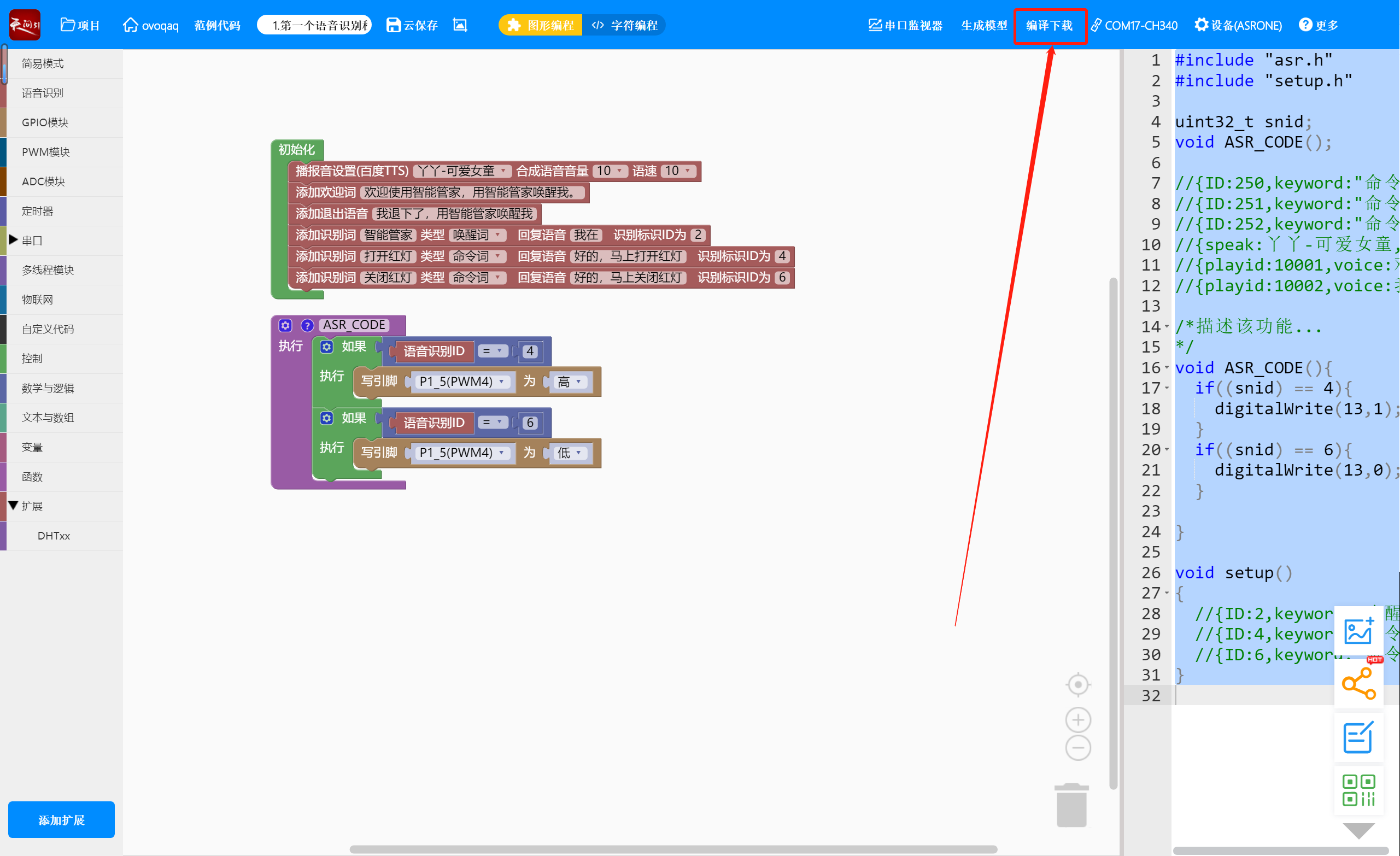Screen dimensions: 1400x856
Task: Open pin dropdown in 高 write block
Action: point(461,382)
